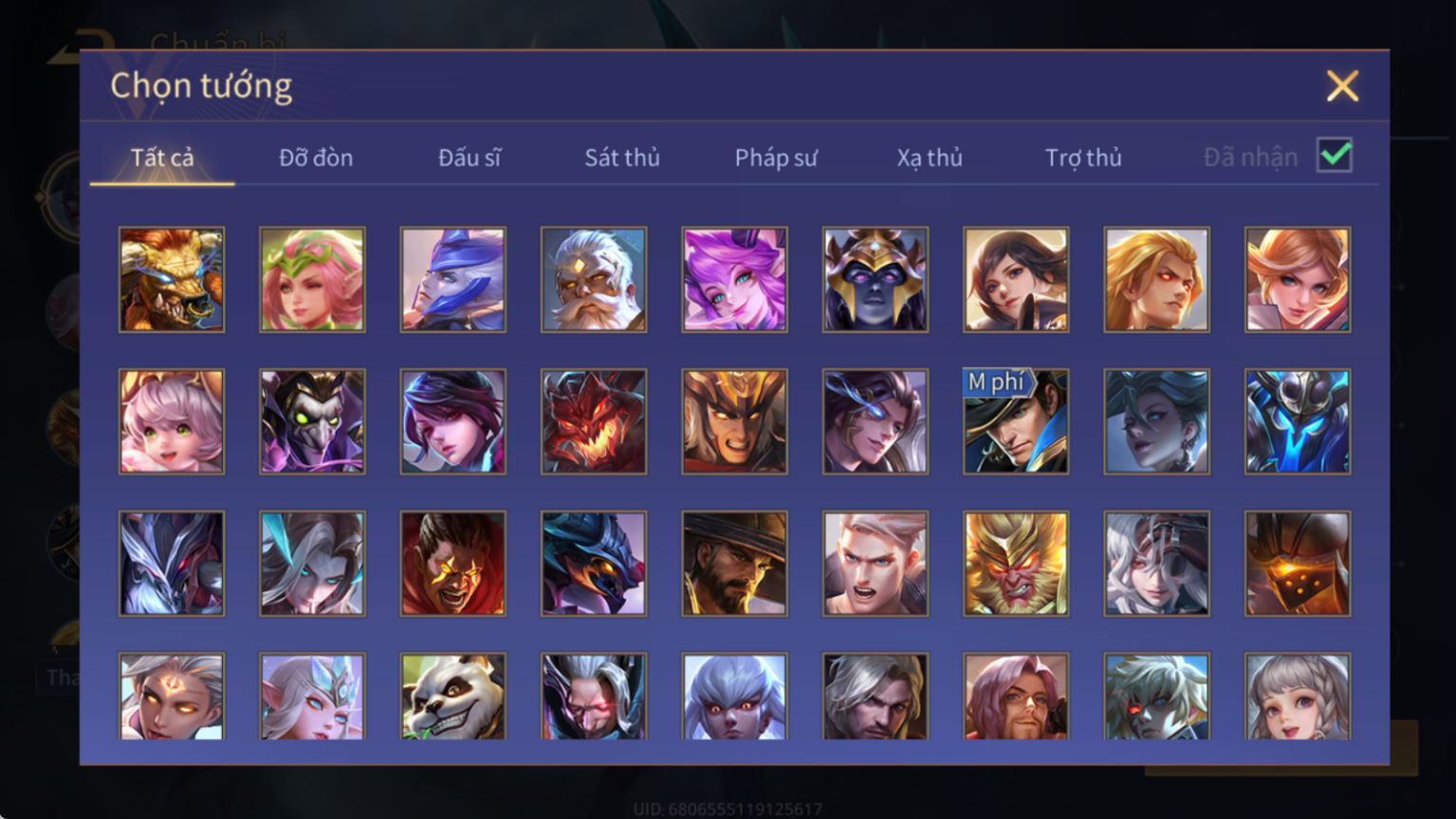Image resolution: width=1456 pixels, height=819 pixels.
Task: Select the horned bull hero portrait
Action: (x=172, y=279)
